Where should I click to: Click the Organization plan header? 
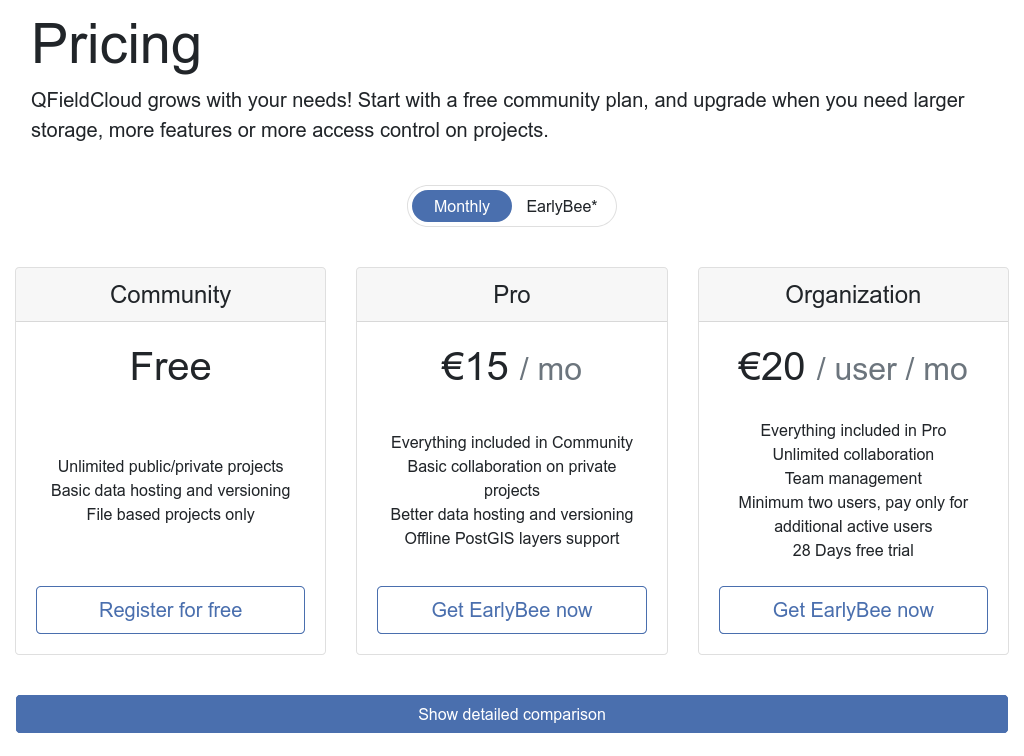853,294
